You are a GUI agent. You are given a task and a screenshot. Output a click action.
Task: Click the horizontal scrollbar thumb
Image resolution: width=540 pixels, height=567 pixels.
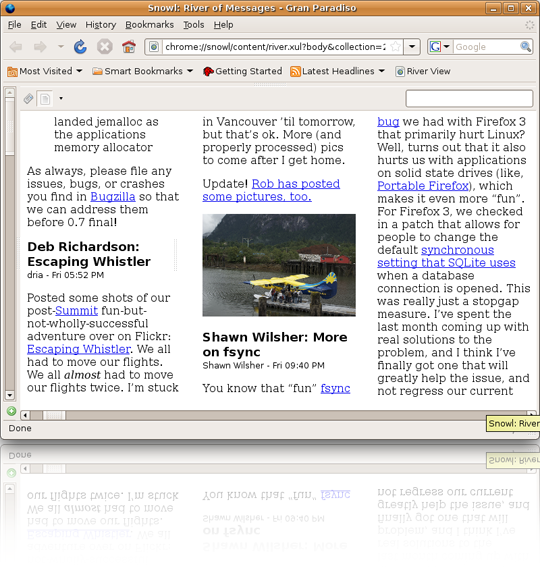pyautogui.click(x=54, y=415)
